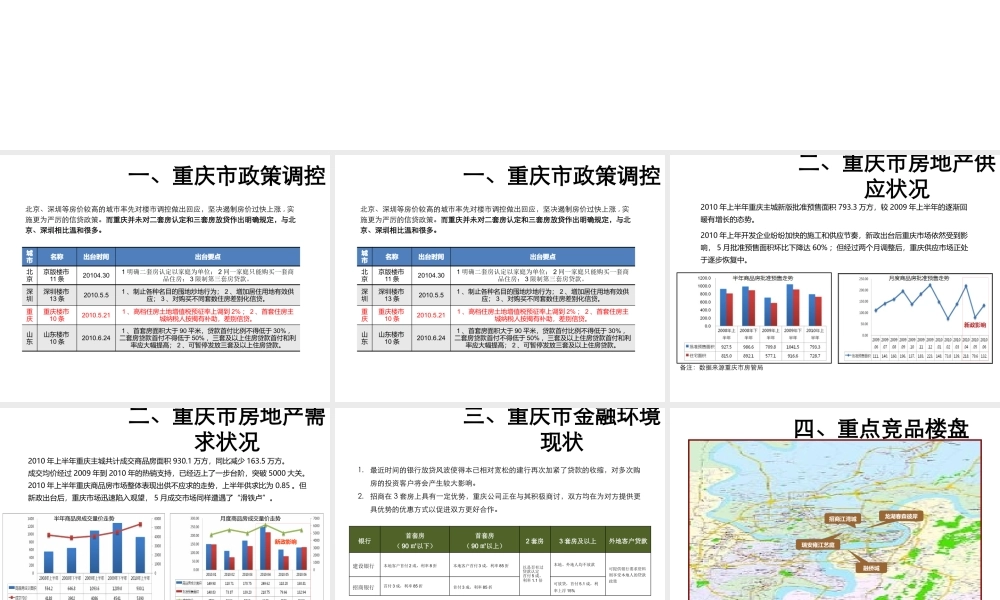
Task: Select the 招商银行 row cell
Action: [366, 588]
